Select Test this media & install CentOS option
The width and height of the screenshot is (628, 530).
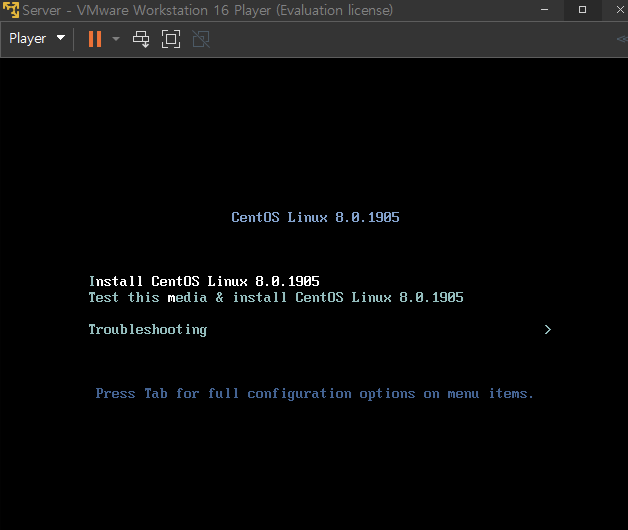tap(276, 297)
